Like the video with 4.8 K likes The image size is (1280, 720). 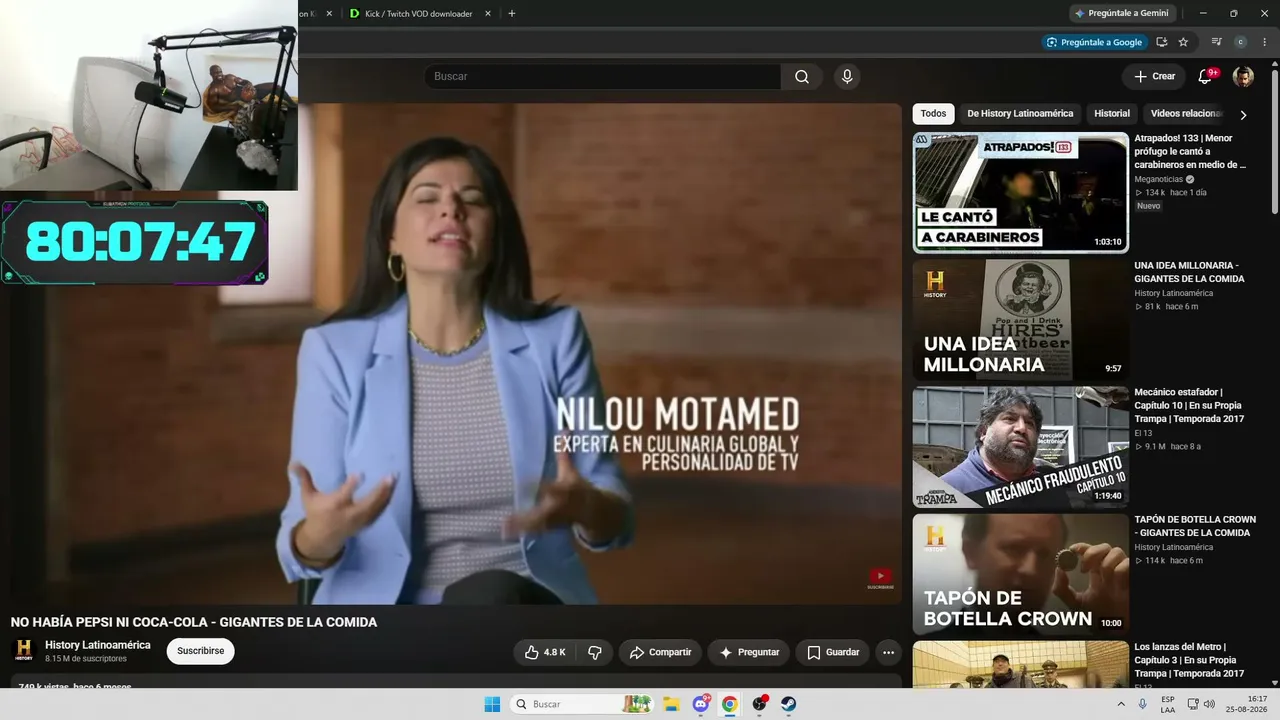click(545, 652)
